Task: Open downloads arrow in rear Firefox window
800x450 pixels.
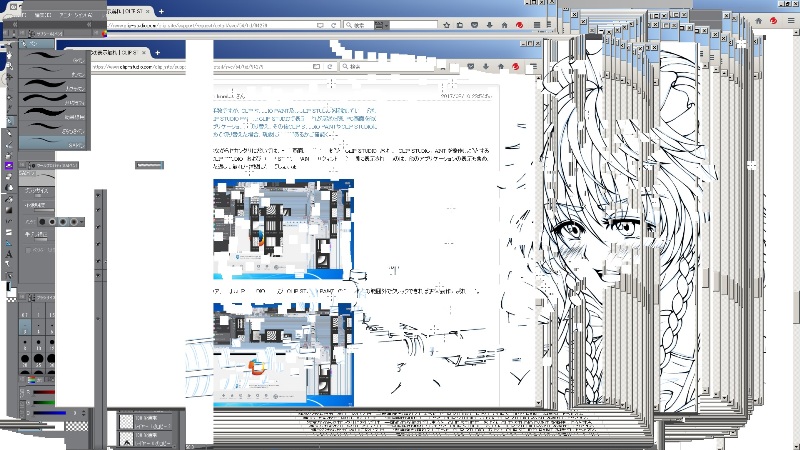Action: (x=489, y=24)
